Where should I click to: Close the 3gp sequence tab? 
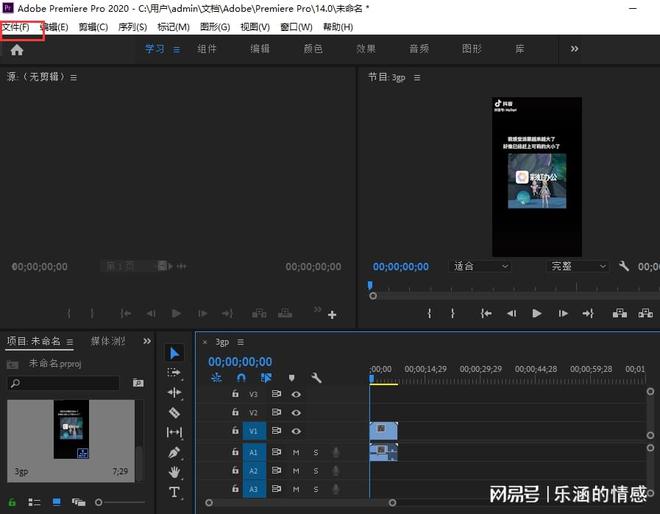tap(205, 342)
